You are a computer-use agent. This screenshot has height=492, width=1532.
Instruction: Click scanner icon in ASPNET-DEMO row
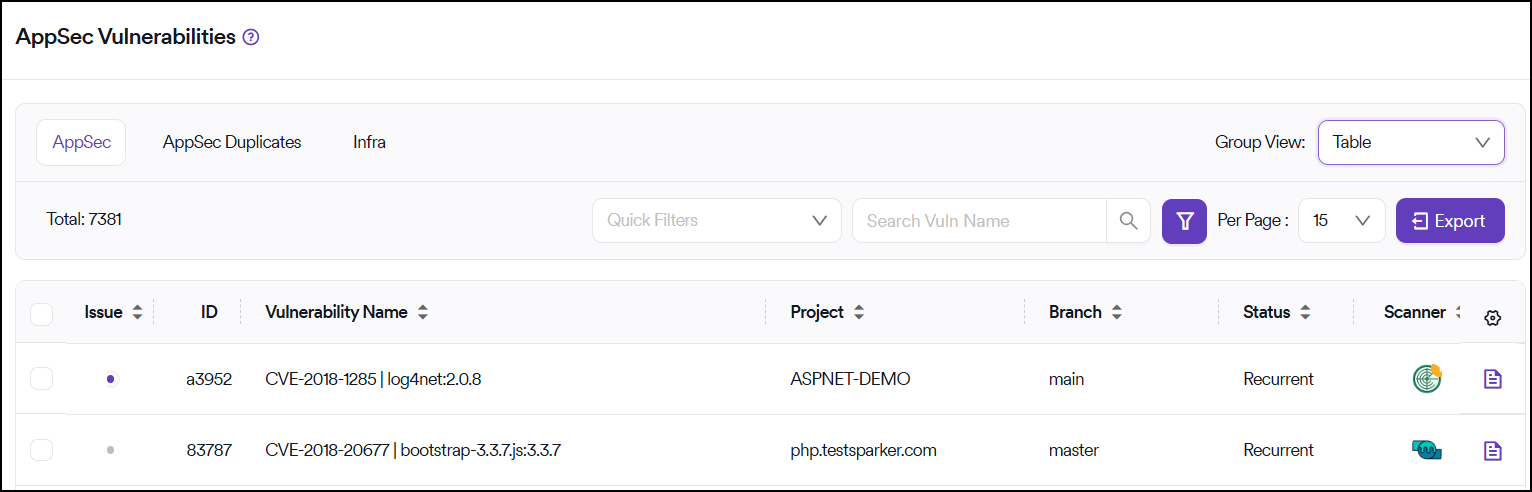[x=1427, y=378]
